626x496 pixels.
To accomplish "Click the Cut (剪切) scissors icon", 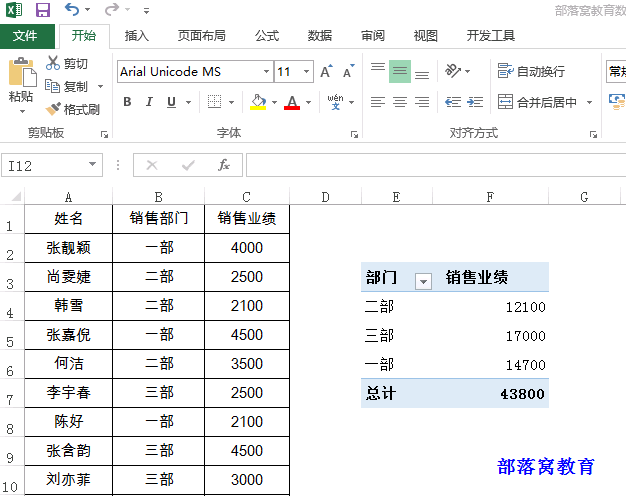I will tap(53, 63).
